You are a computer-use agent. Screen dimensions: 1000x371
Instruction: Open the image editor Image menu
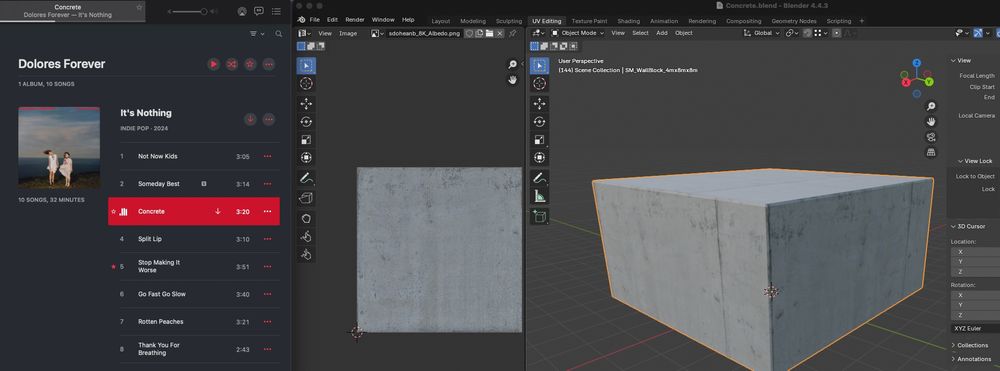pos(348,33)
